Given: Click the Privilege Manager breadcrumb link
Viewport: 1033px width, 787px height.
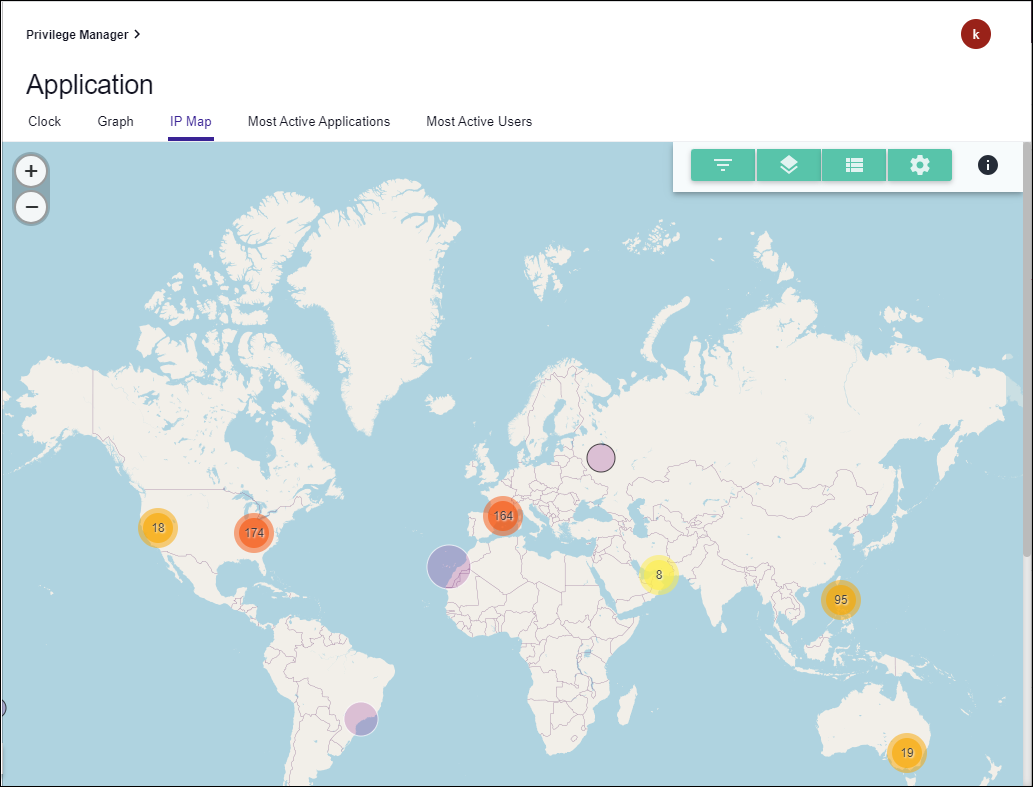Looking at the screenshot, I should pyautogui.click(x=76, y=33).
